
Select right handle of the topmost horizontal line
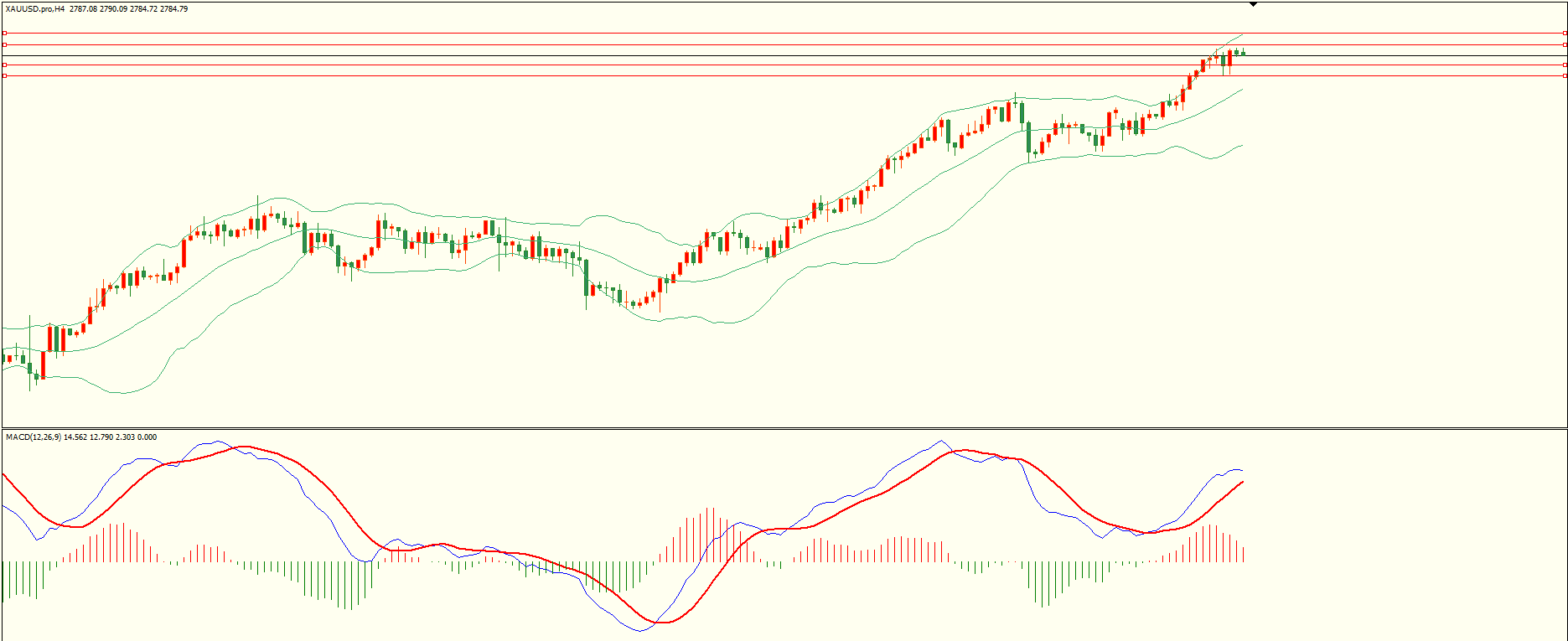coord(1565,34)
